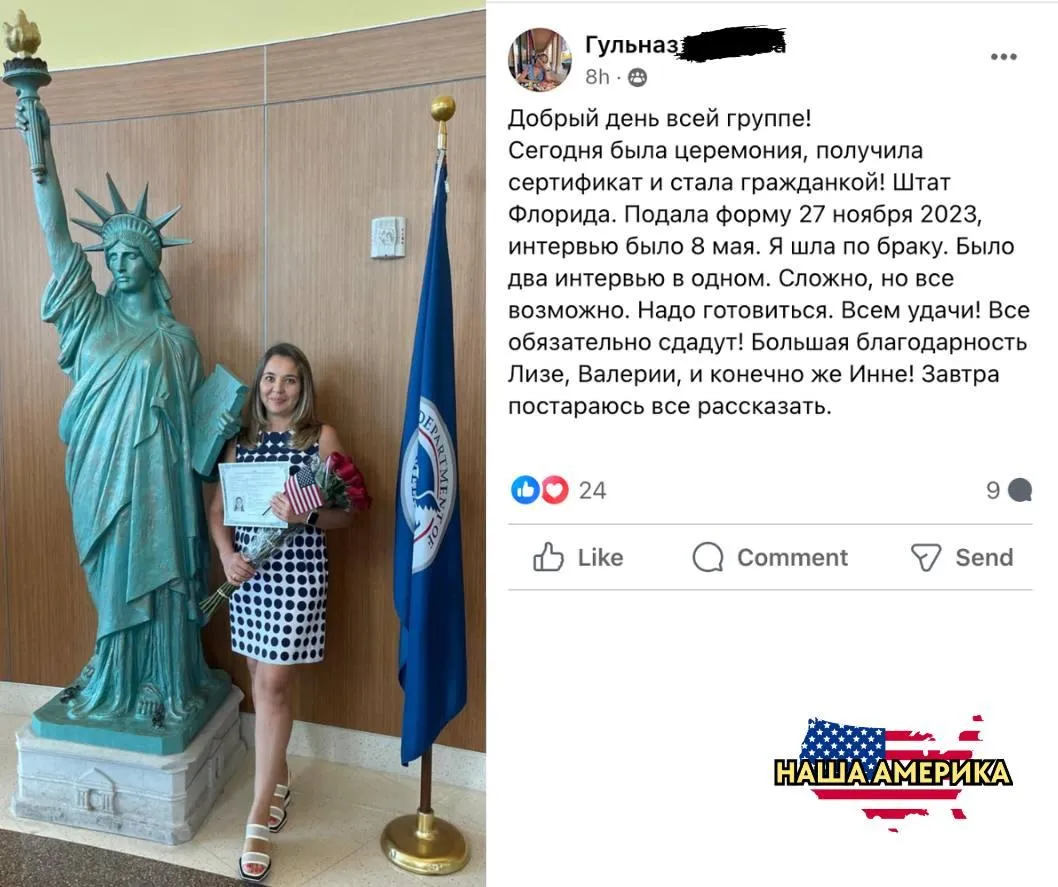Click the thumbs-up icon in Like button
Image resolution: width=1058 pixels, height=887 pixels.
pos(548,557)
